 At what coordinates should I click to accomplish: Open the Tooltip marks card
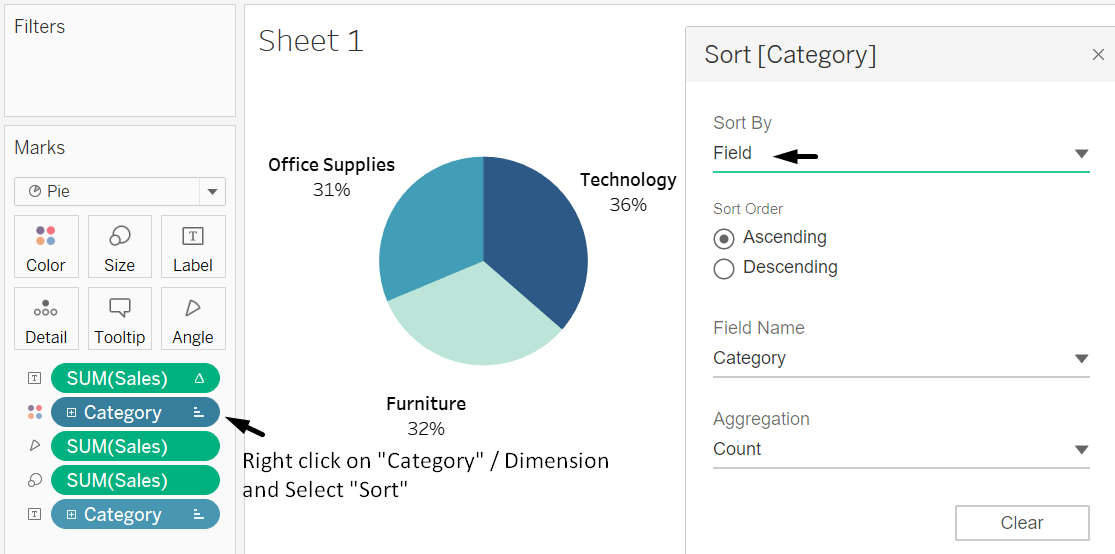[x=119, y=318]
